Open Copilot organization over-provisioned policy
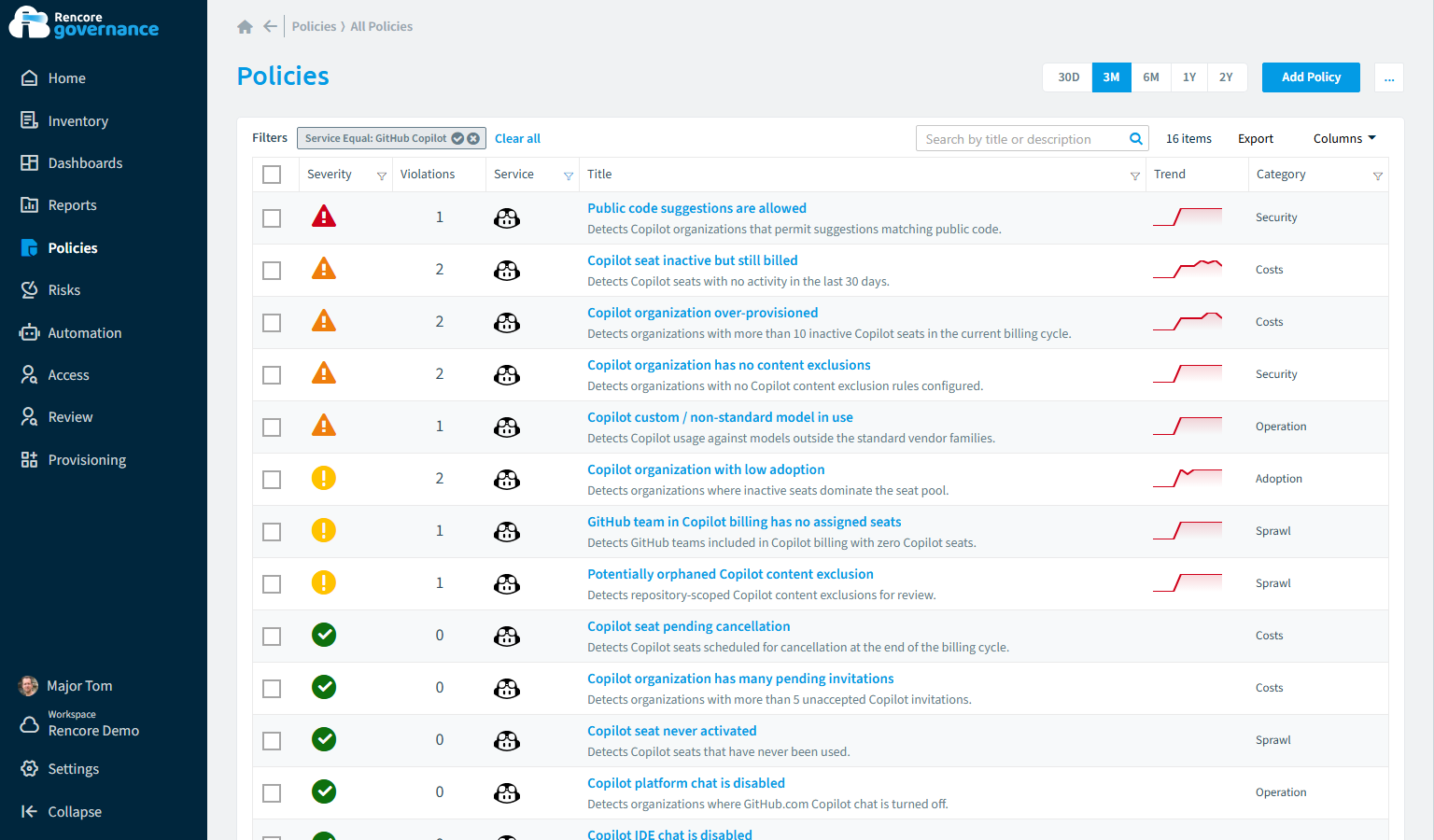 coord(702,313)
